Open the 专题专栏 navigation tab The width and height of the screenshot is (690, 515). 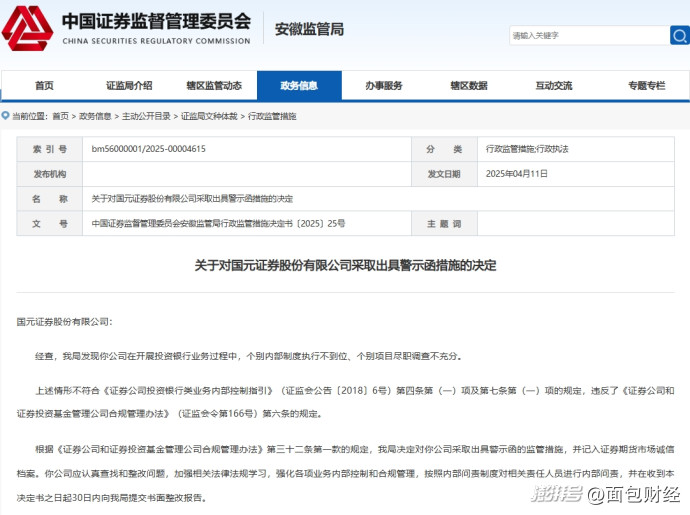tap(646, 85)
